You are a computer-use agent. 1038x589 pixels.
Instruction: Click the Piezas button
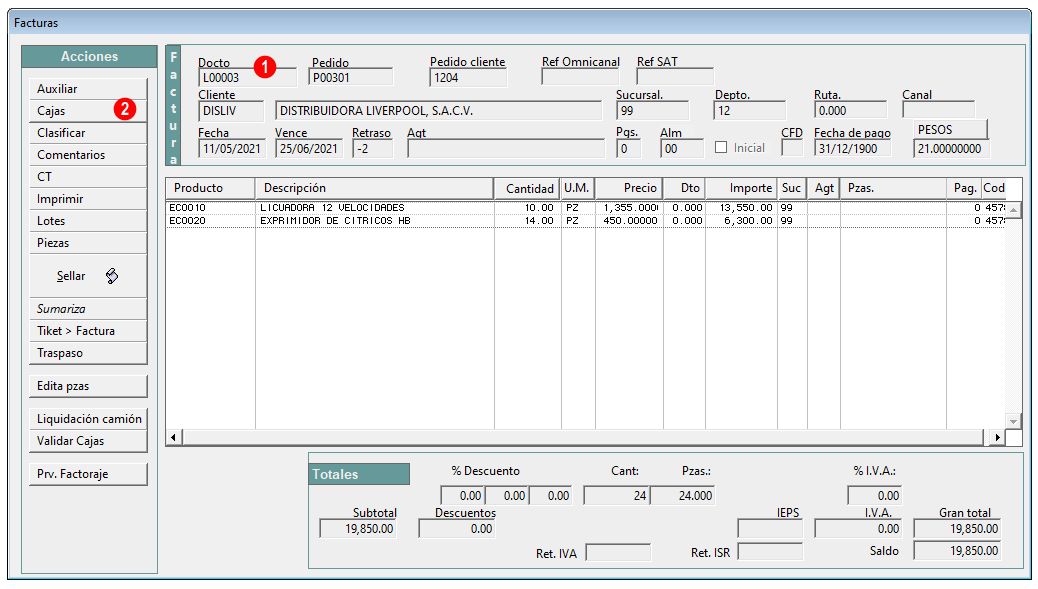[x=88, y=243]
